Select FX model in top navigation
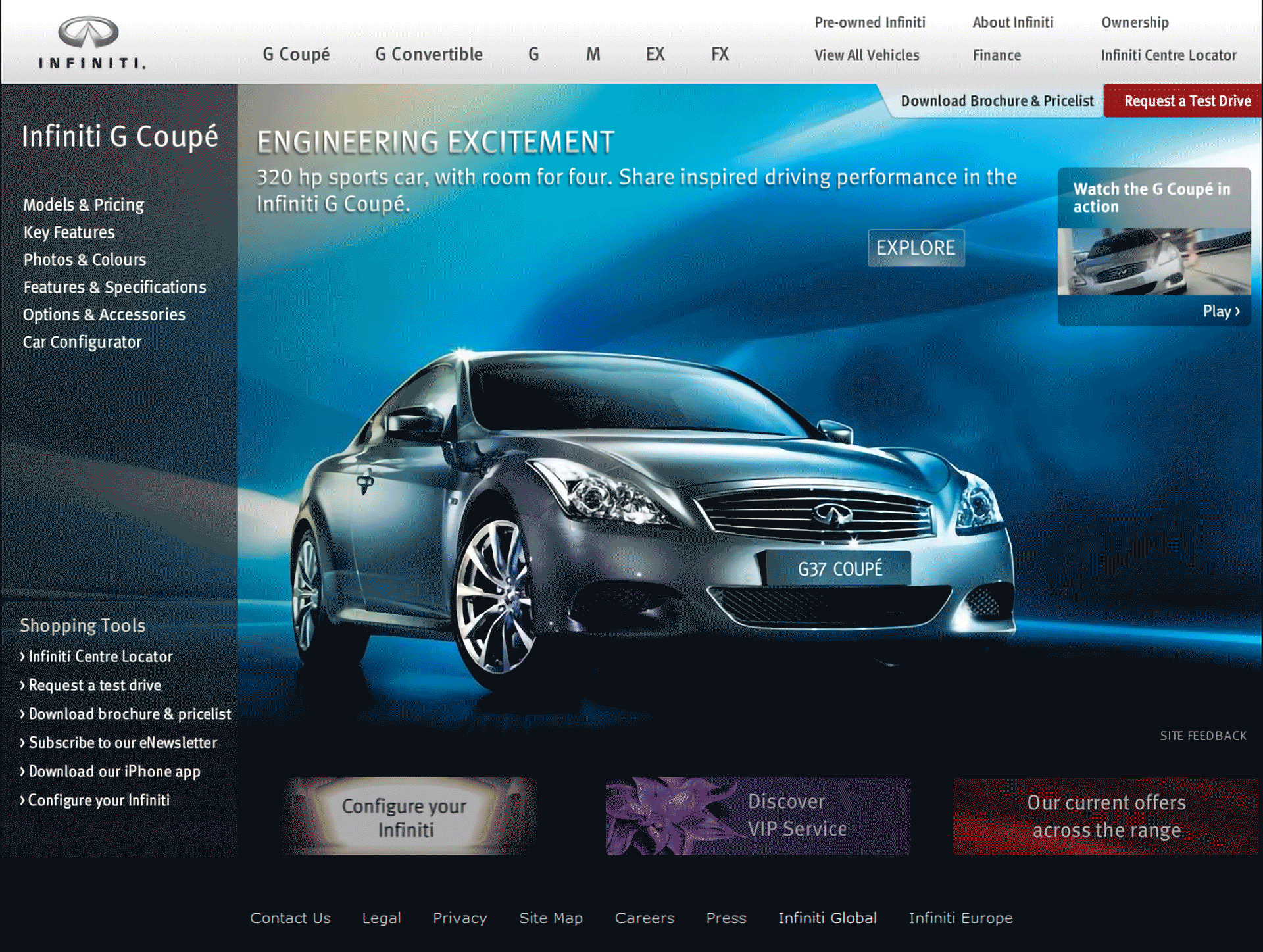The width and height of the screenshot is (1263, 952). pyautogui.click(x=720, y=54)
